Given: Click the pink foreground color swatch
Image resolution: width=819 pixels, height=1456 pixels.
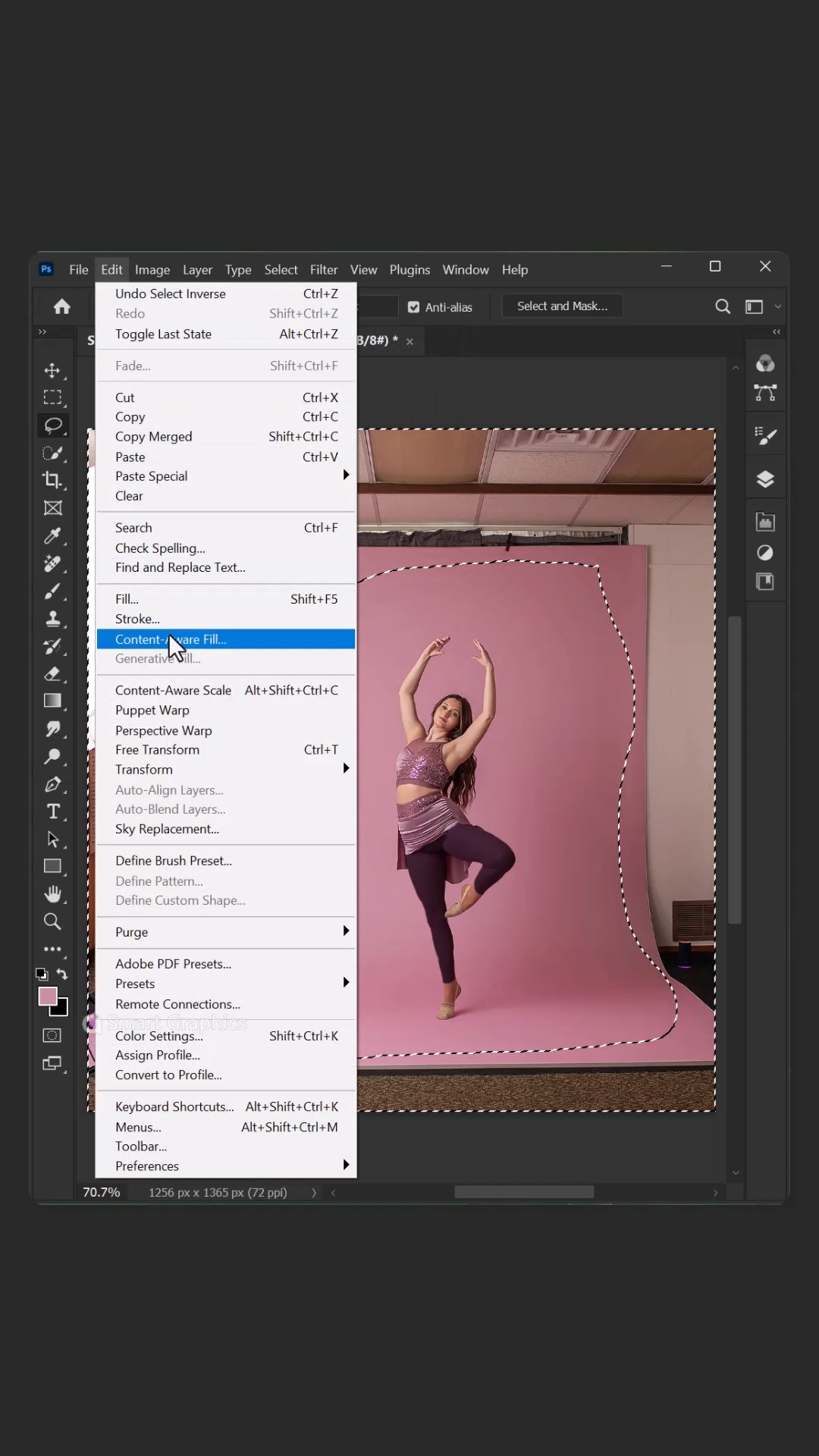Looking at the screenshot, I should [x=47, y=996].
